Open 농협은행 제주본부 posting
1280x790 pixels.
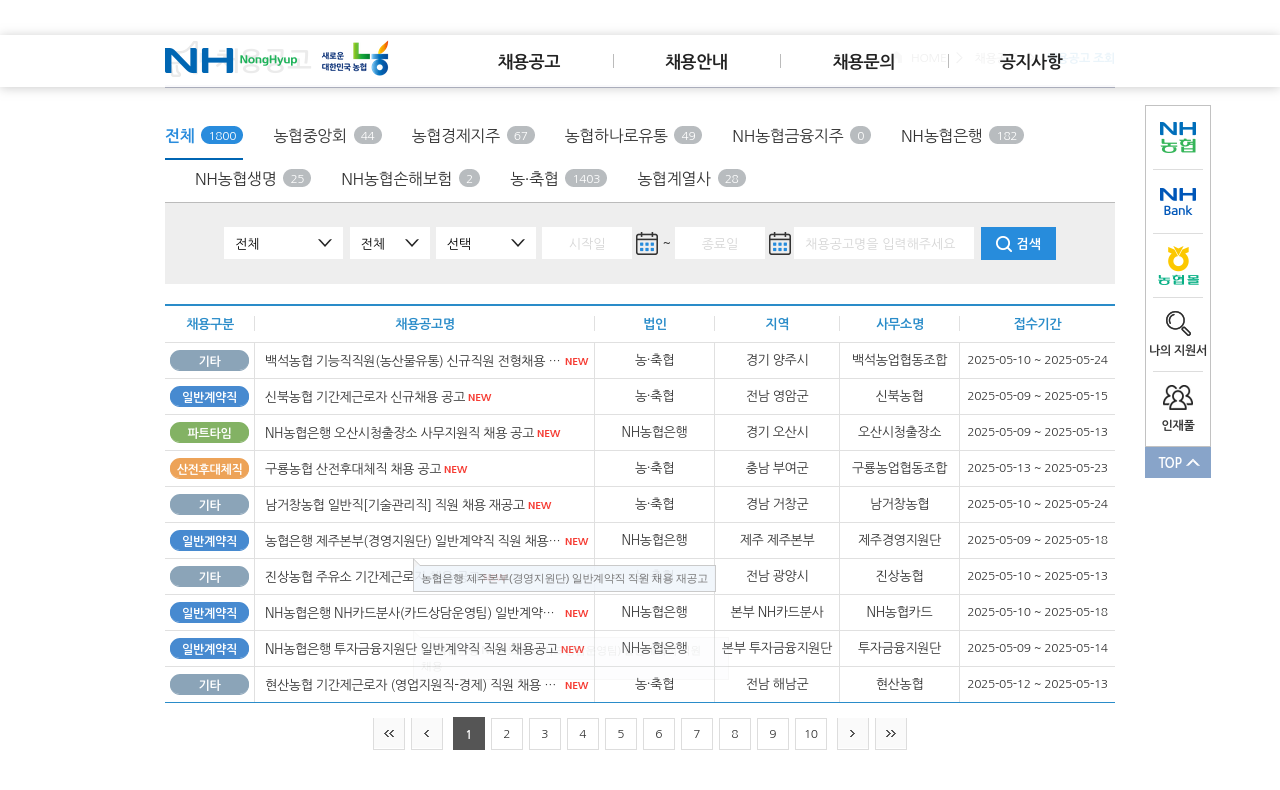[x=411, y=540]
